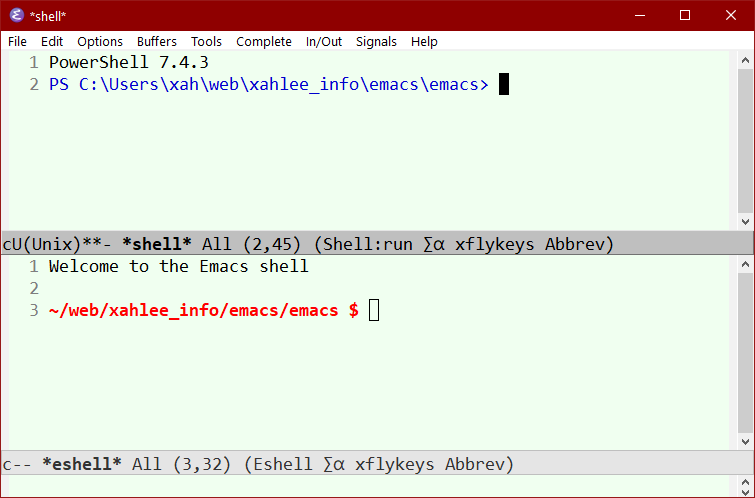Image resolution: width=755 pixels, height=498 pixels.
Task: Click the hollow cursor at eshell prompt
Action: (374, 310)
